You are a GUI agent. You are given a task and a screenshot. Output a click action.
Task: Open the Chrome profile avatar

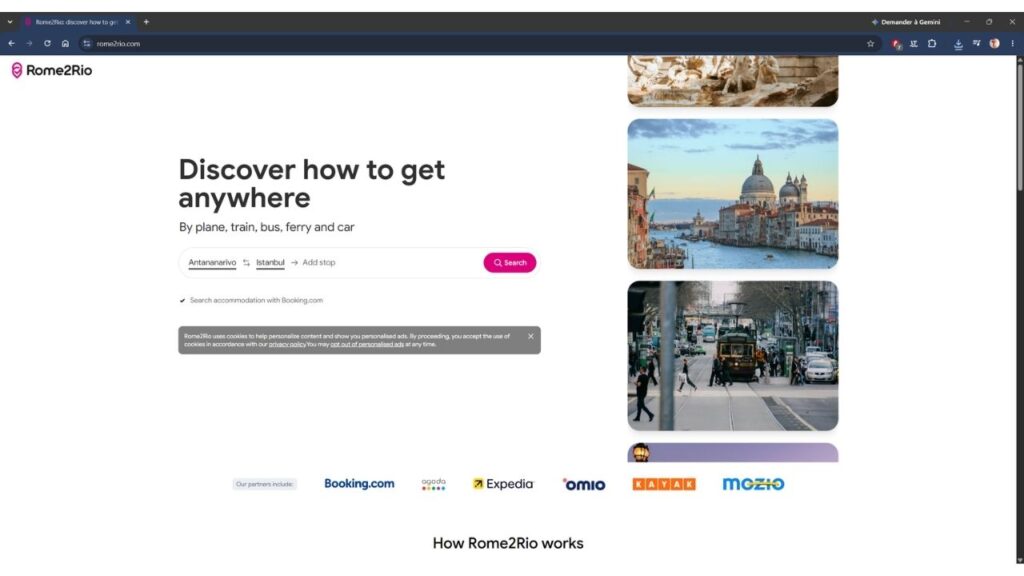click(x=994, y=44)
